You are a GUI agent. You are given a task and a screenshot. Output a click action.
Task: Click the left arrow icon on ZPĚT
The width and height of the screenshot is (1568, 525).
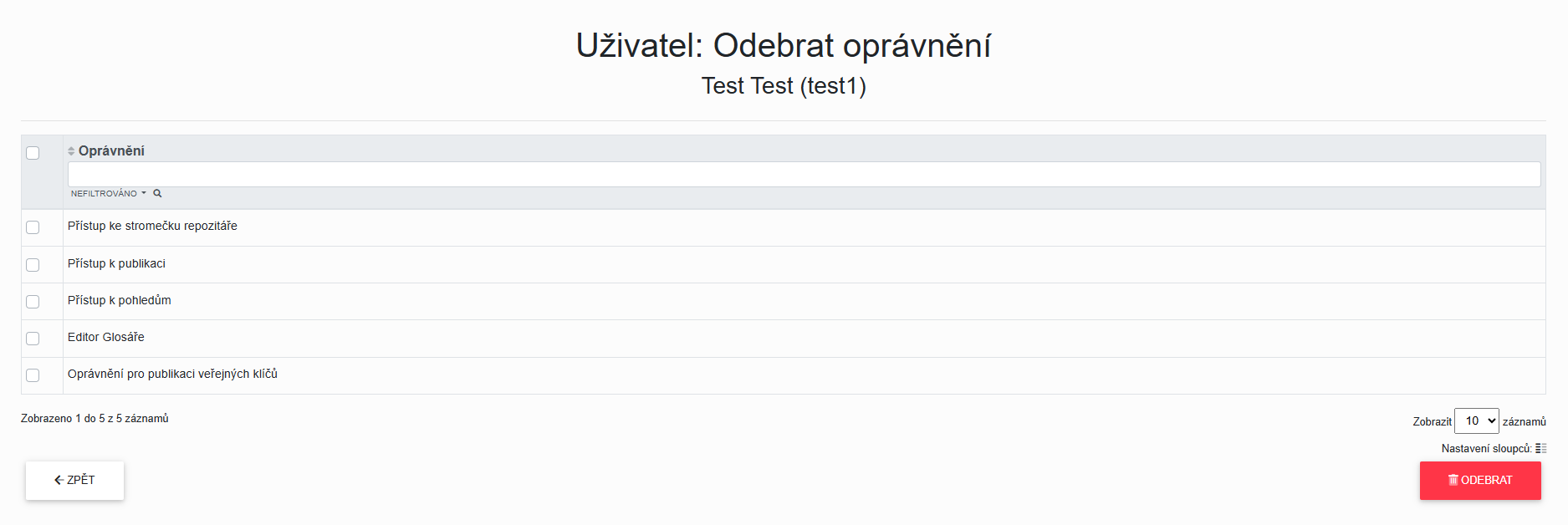click(x=59, y=480)
